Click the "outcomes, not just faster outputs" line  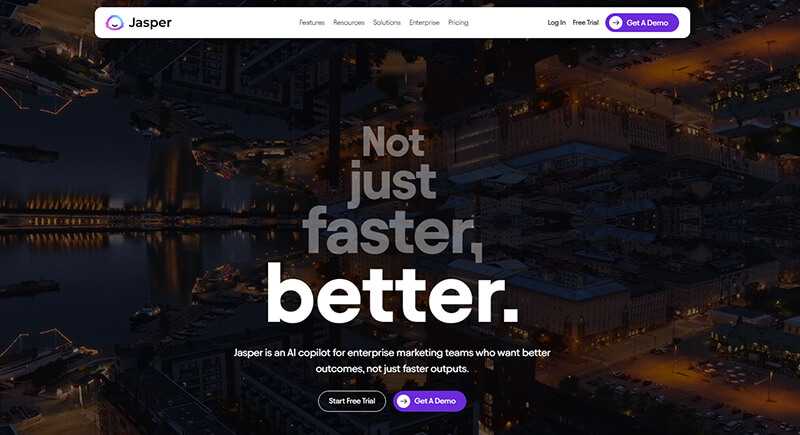pos(392,369)
